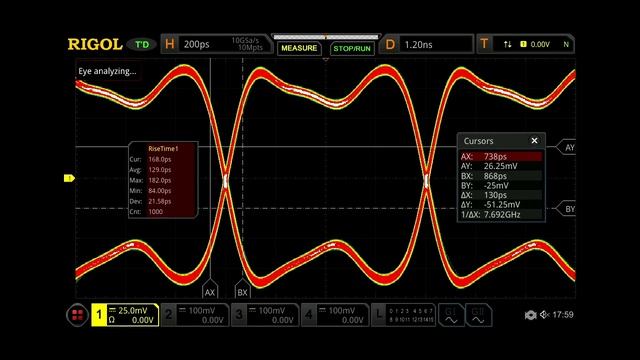Click the channel 1 0.00V offset value
The height and width of the screenshot is (360, 640).
point(142,320)
